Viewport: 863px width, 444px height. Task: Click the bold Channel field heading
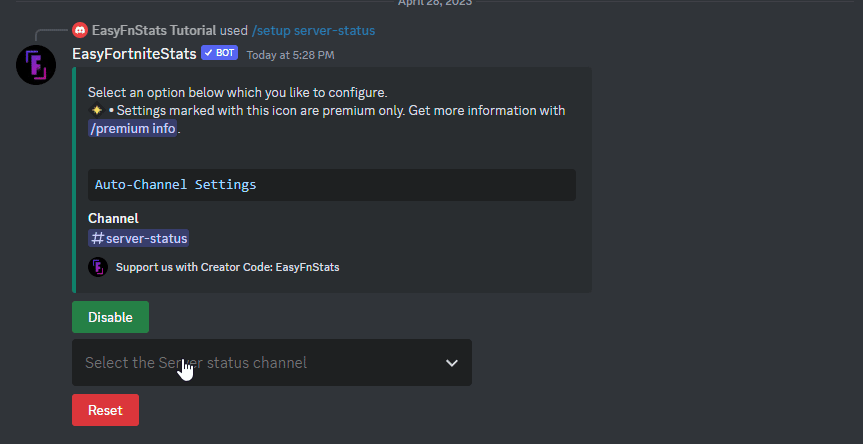(113, 218)
